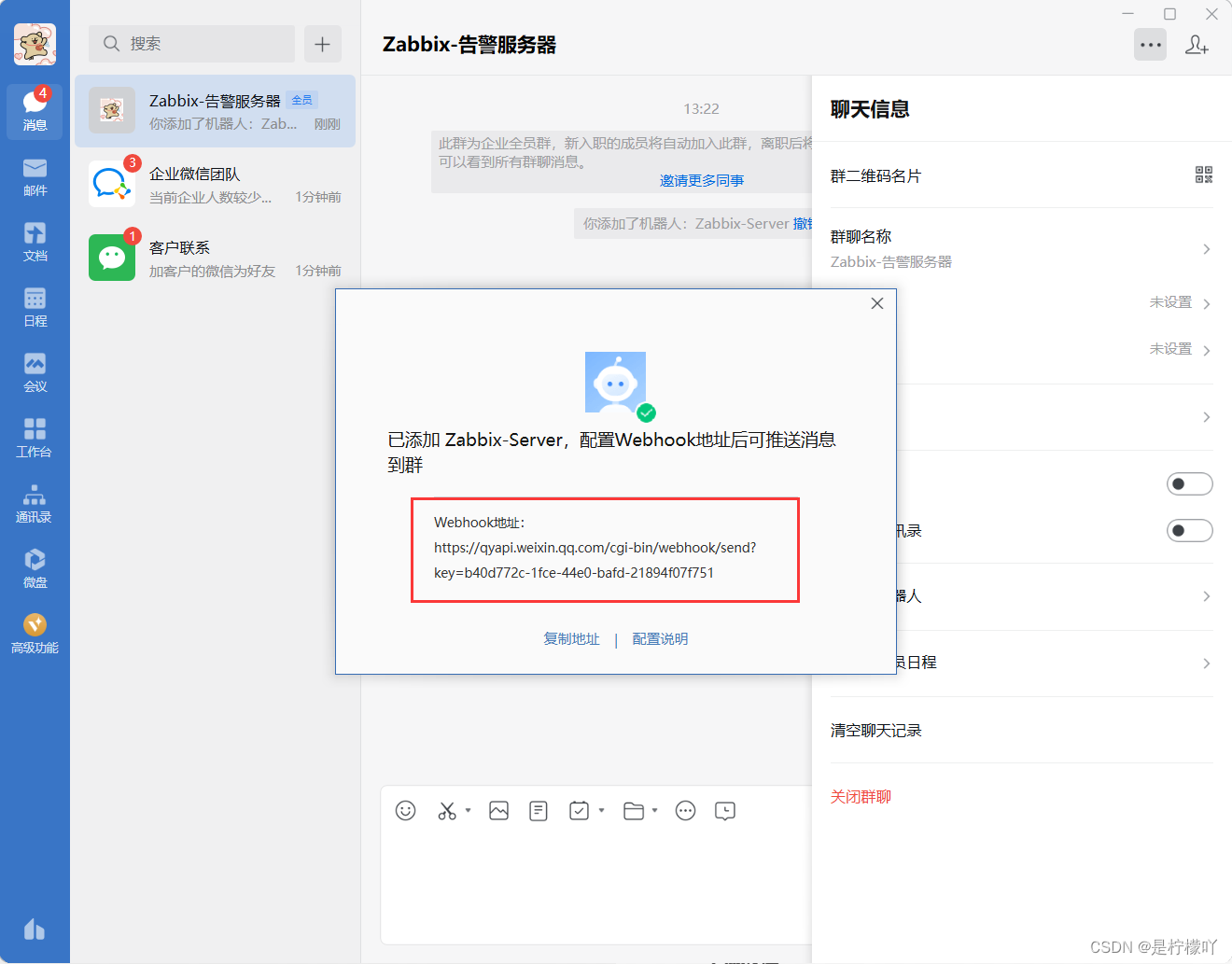
Task: Click the robot avatar in the dialog
Action: [616, 383]
